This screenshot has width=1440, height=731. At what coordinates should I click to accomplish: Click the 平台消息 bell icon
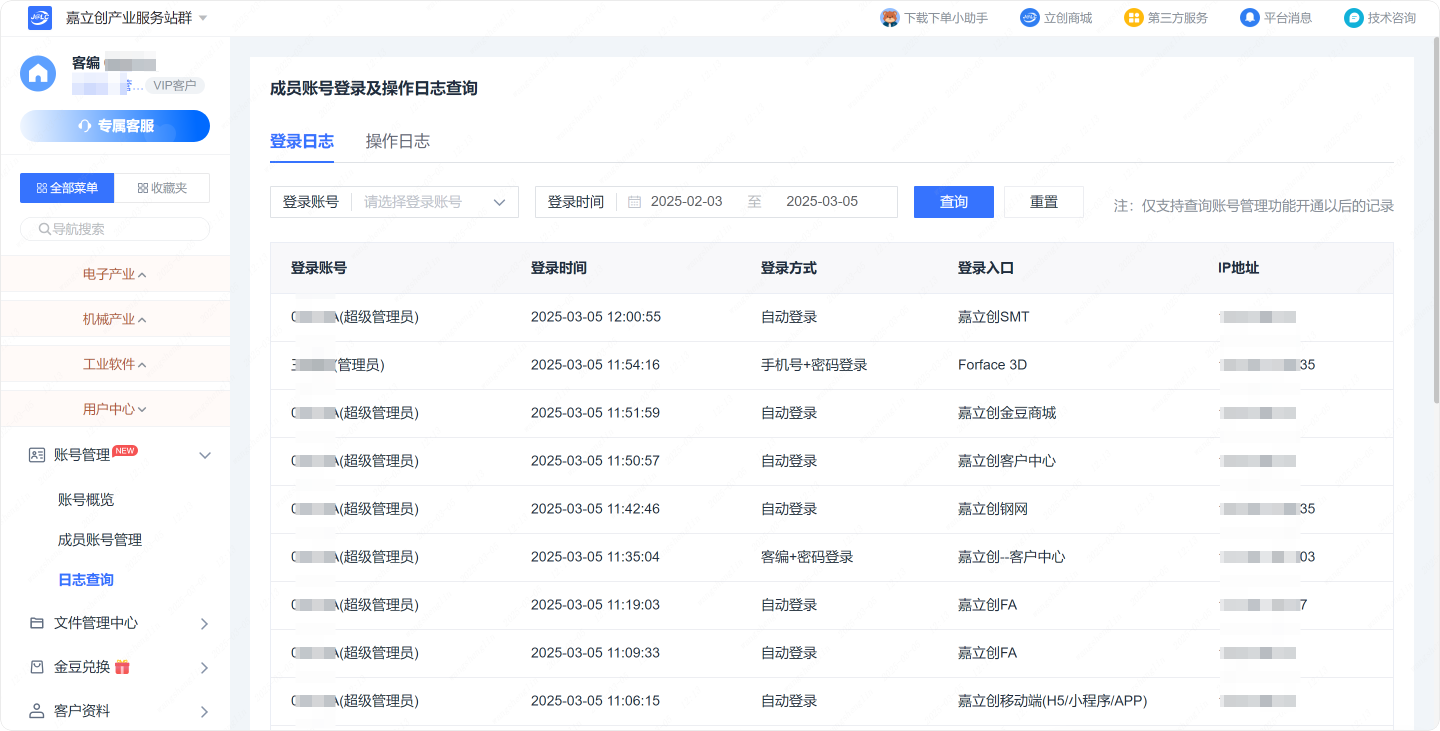pos(1250,18)
